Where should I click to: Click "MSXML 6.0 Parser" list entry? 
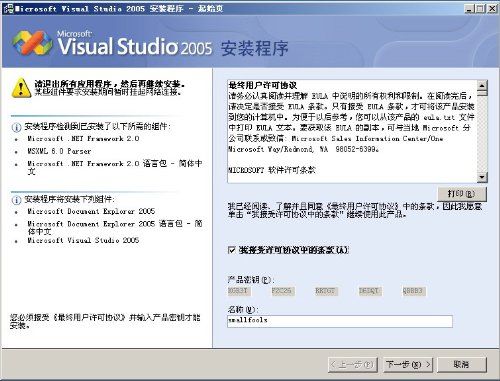coord(59,151)
